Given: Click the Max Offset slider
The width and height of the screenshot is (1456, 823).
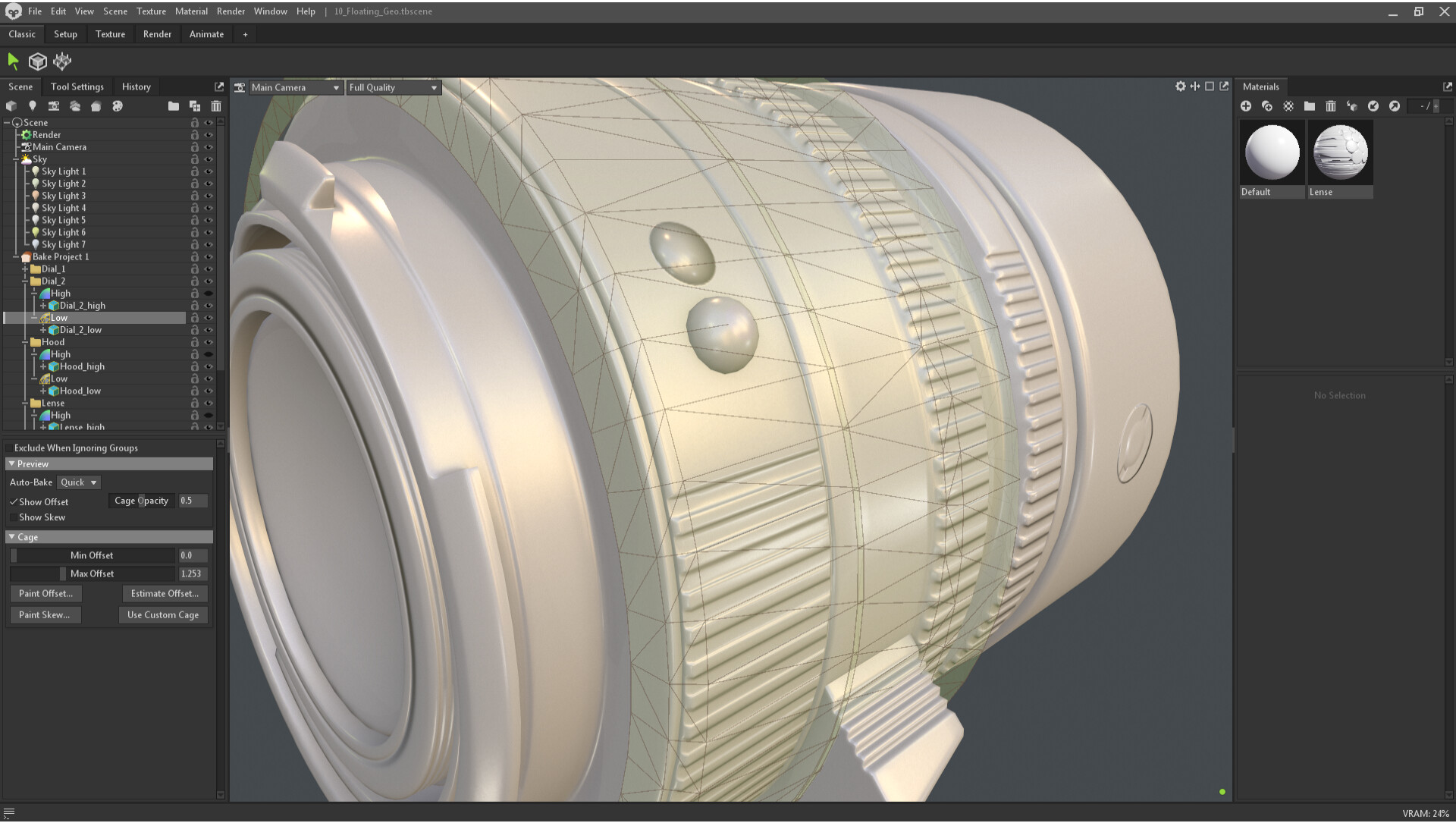Looking at the screenshot, I should (x=93, y=574).
